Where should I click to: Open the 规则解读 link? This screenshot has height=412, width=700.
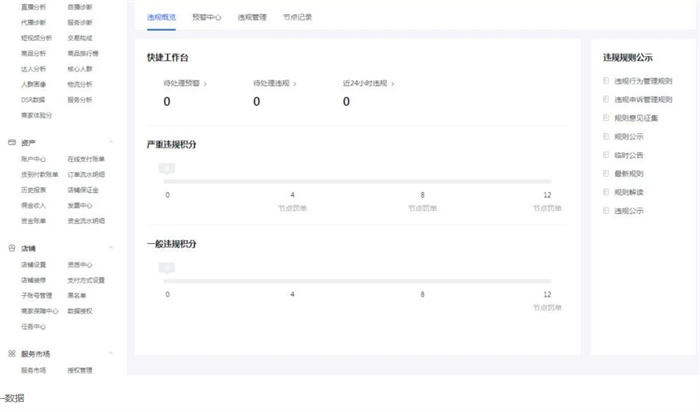[629, 192]
